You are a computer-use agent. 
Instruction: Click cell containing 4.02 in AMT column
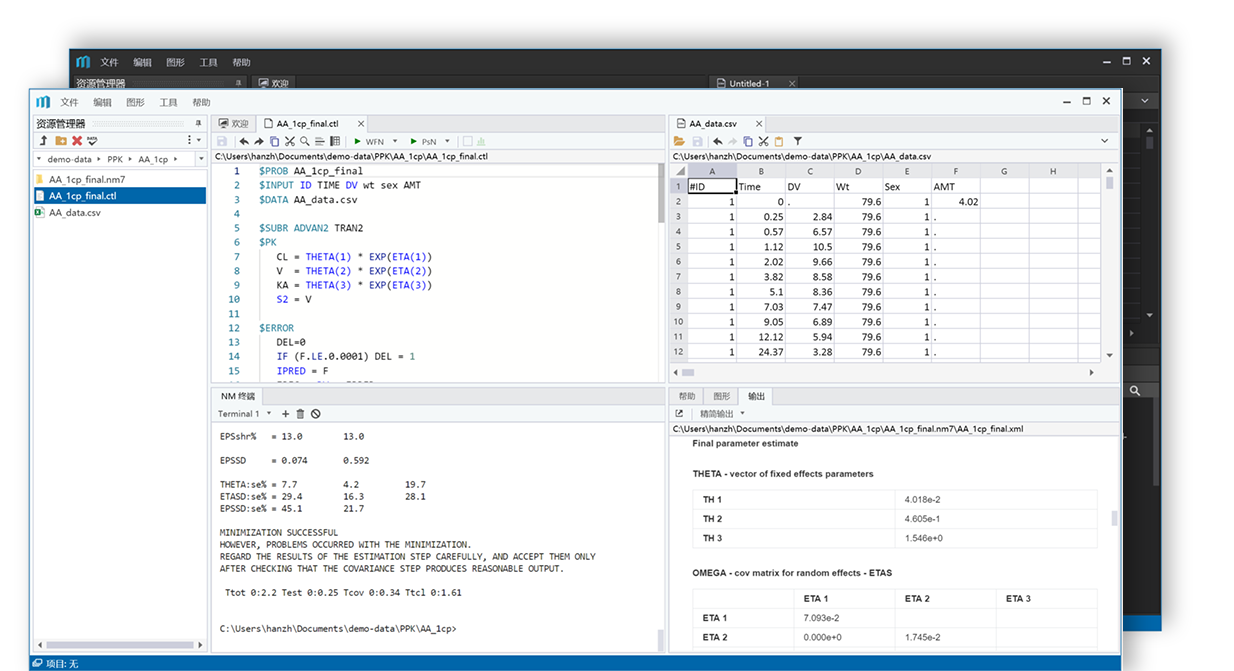pyautogui.click(x=954, y=201)
